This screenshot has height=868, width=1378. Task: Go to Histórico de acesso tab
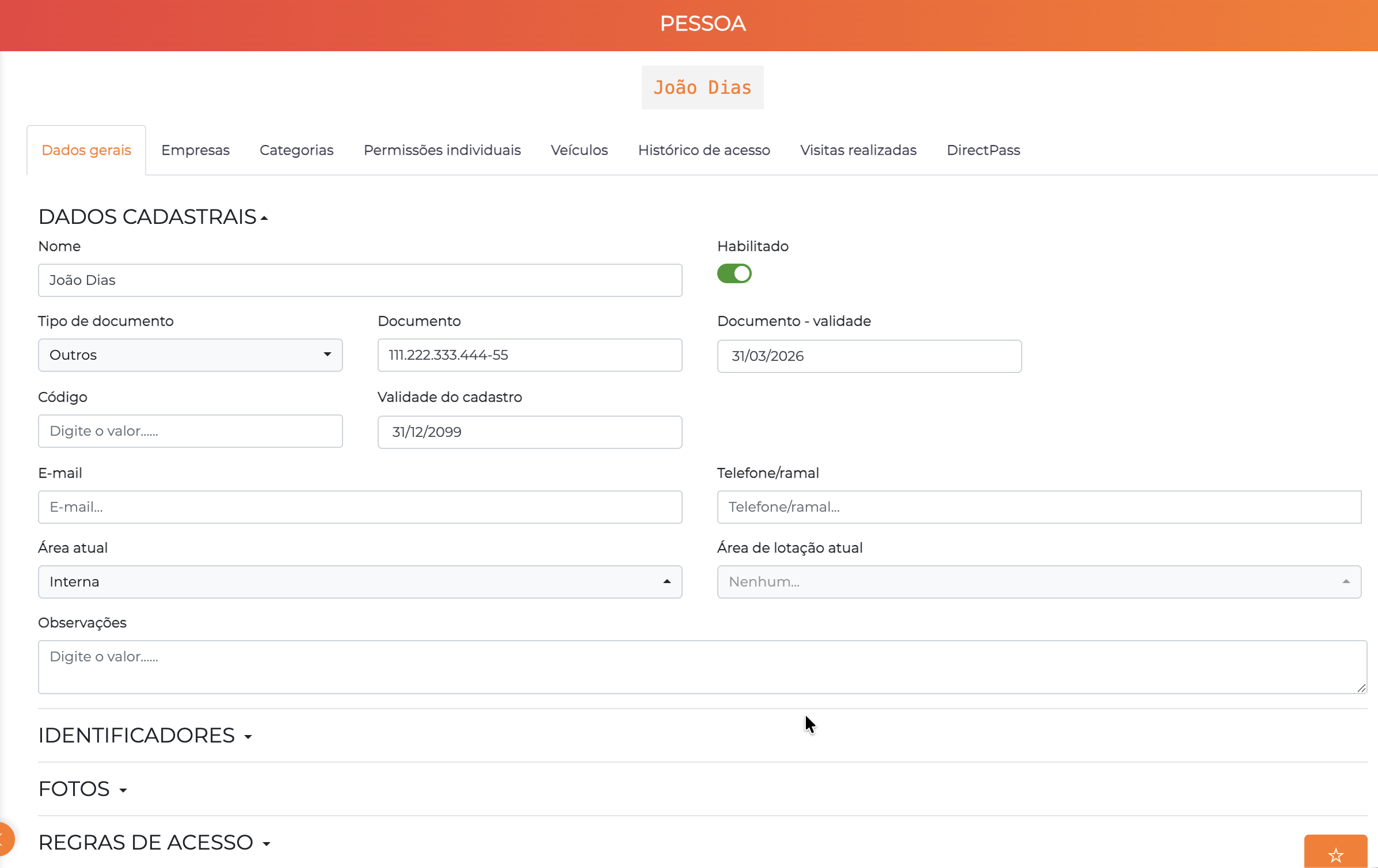coord(704,150)
